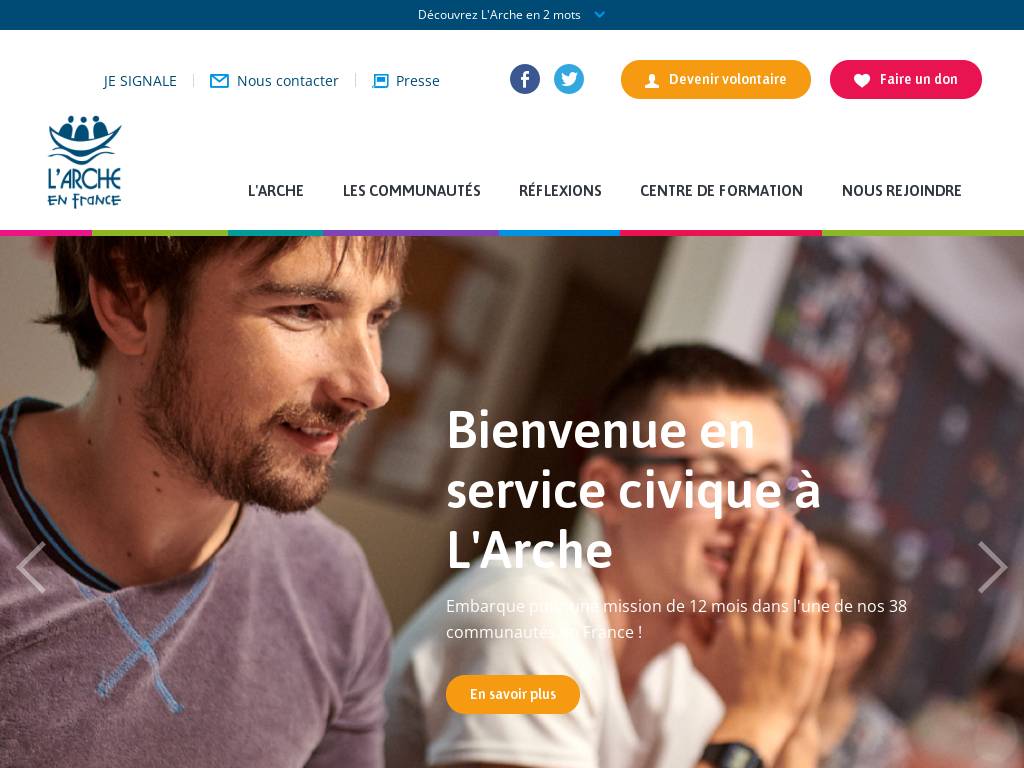Viewport: 1024px width, 768px height.
Task: Open the Nous contacter link
Action: pos(287,81)
